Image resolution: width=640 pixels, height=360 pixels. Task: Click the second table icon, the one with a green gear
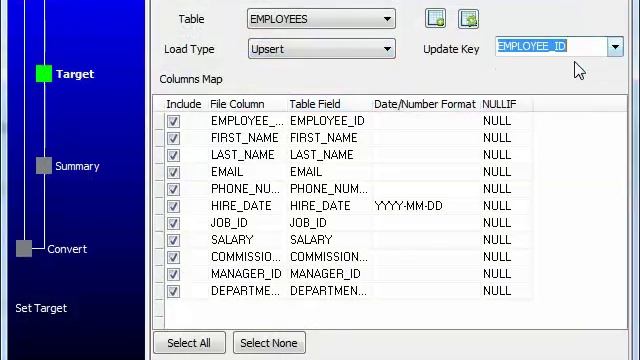point(468,19)
